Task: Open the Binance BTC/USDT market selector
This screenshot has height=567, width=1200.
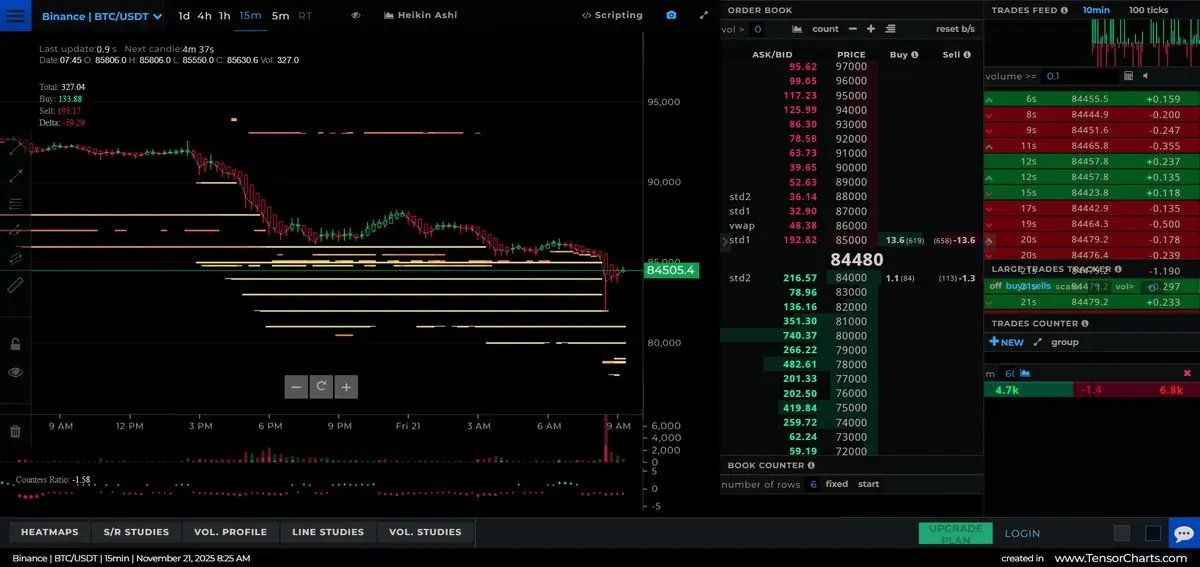Action: coord(102,16)
